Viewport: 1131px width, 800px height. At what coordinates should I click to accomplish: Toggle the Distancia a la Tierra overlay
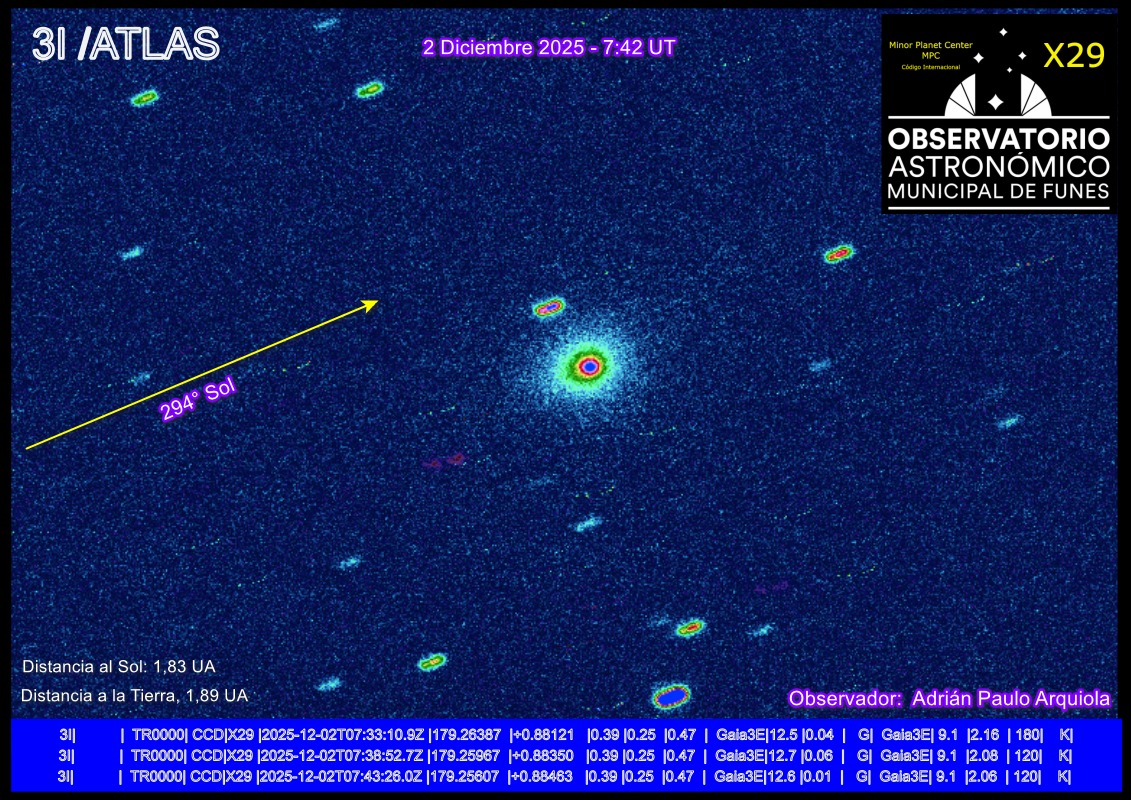tap(135, 693)
